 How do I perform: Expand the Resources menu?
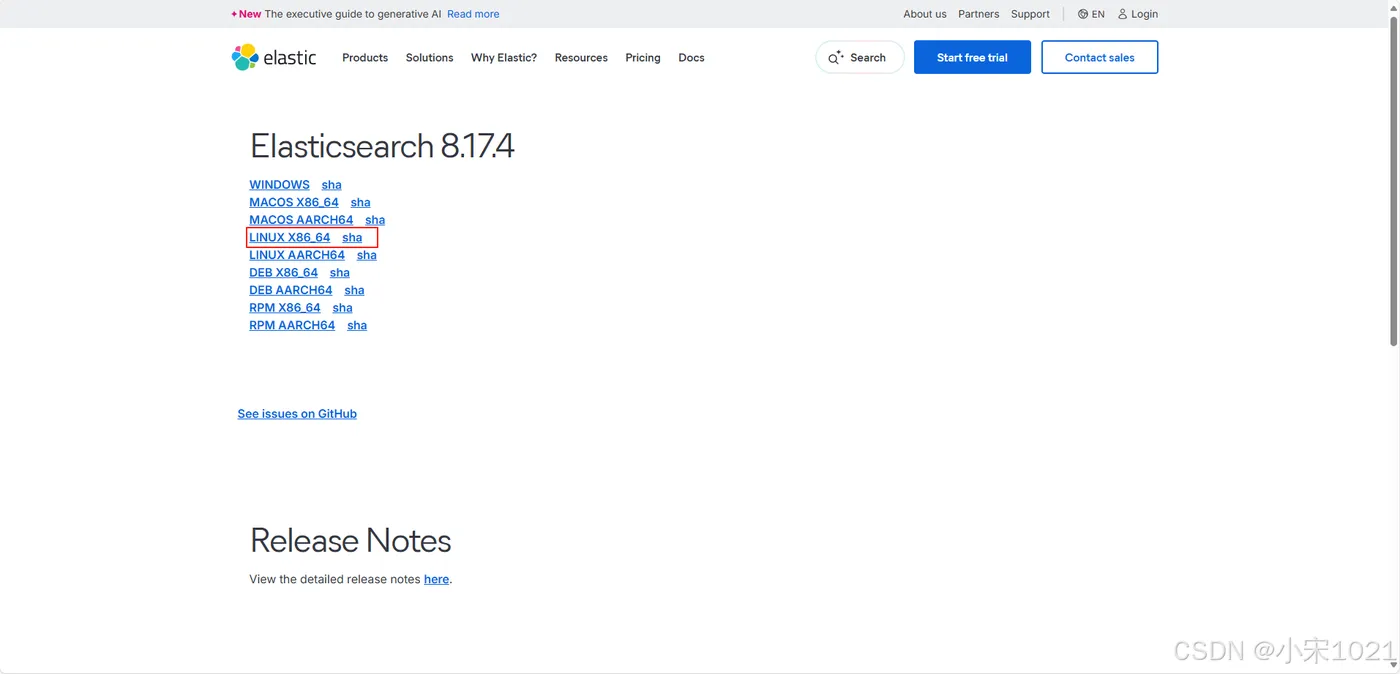click(581, 58)
